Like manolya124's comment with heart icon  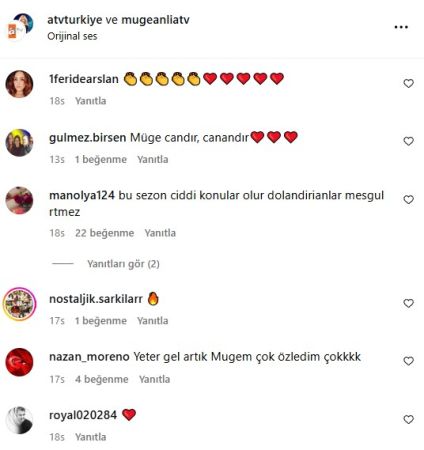point(408,200)
